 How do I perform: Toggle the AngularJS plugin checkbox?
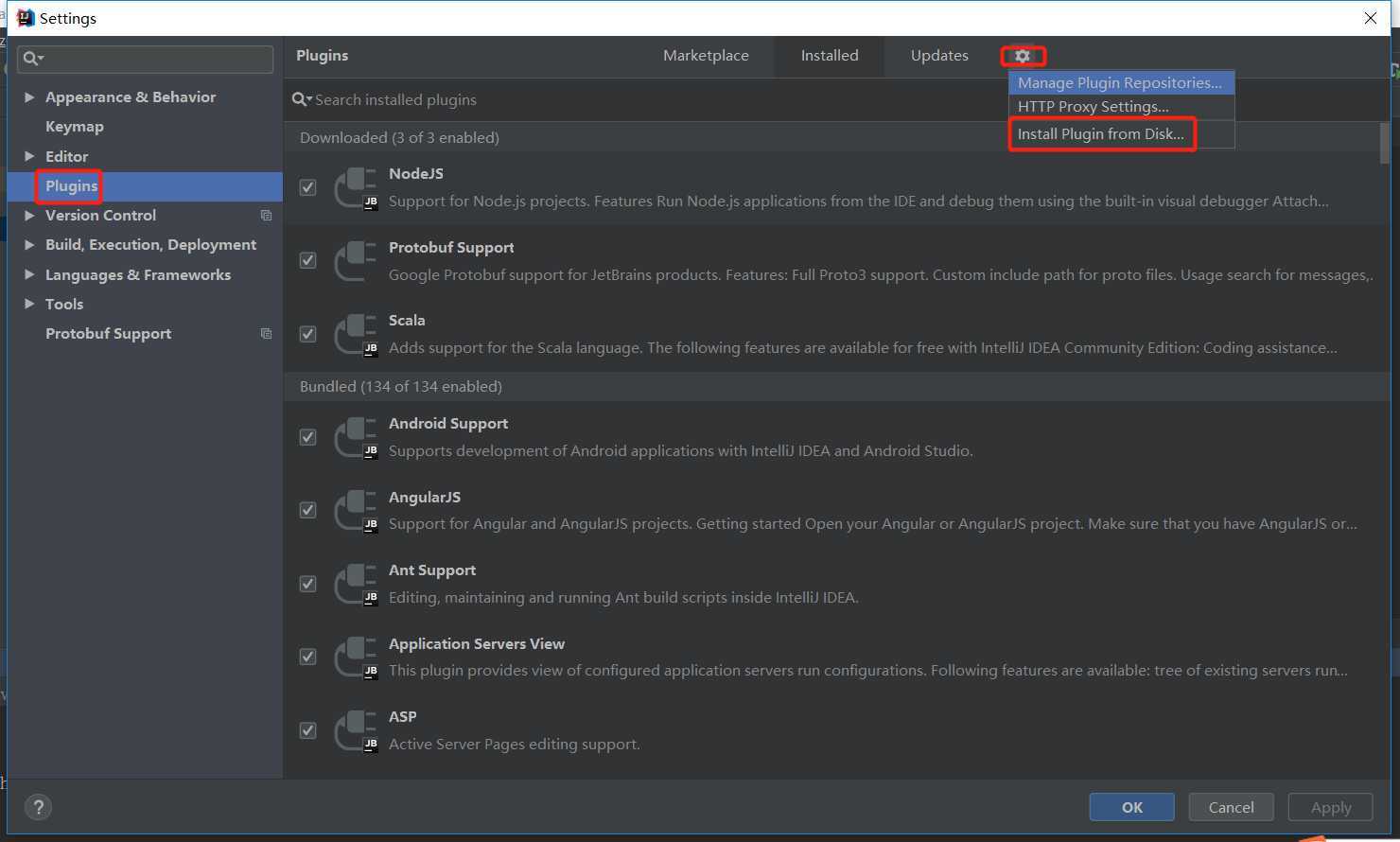click(307, 510)
